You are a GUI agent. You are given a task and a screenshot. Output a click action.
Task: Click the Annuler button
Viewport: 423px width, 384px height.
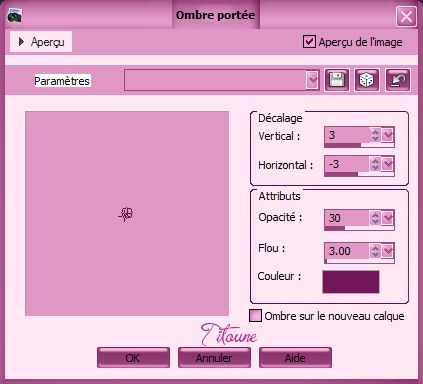point(214,358)
